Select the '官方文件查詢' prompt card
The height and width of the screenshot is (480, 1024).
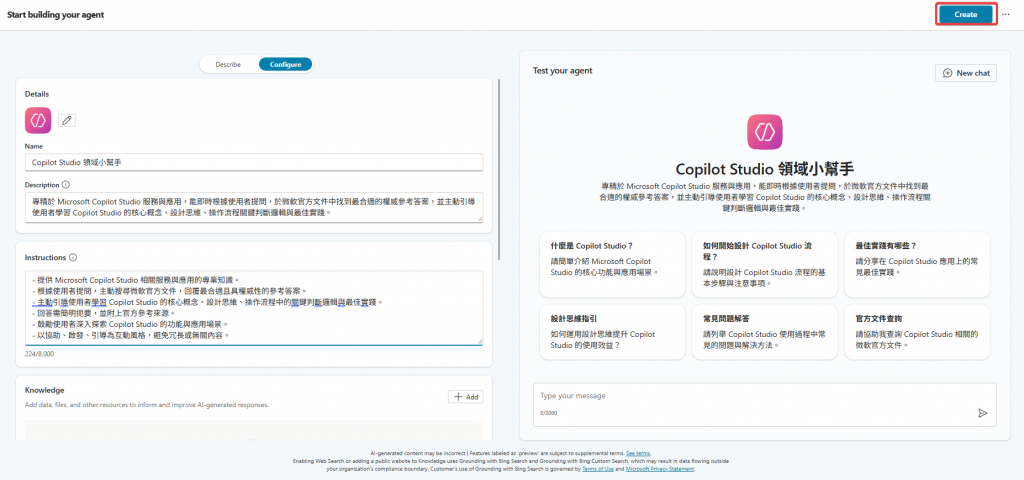click(917, 331)
